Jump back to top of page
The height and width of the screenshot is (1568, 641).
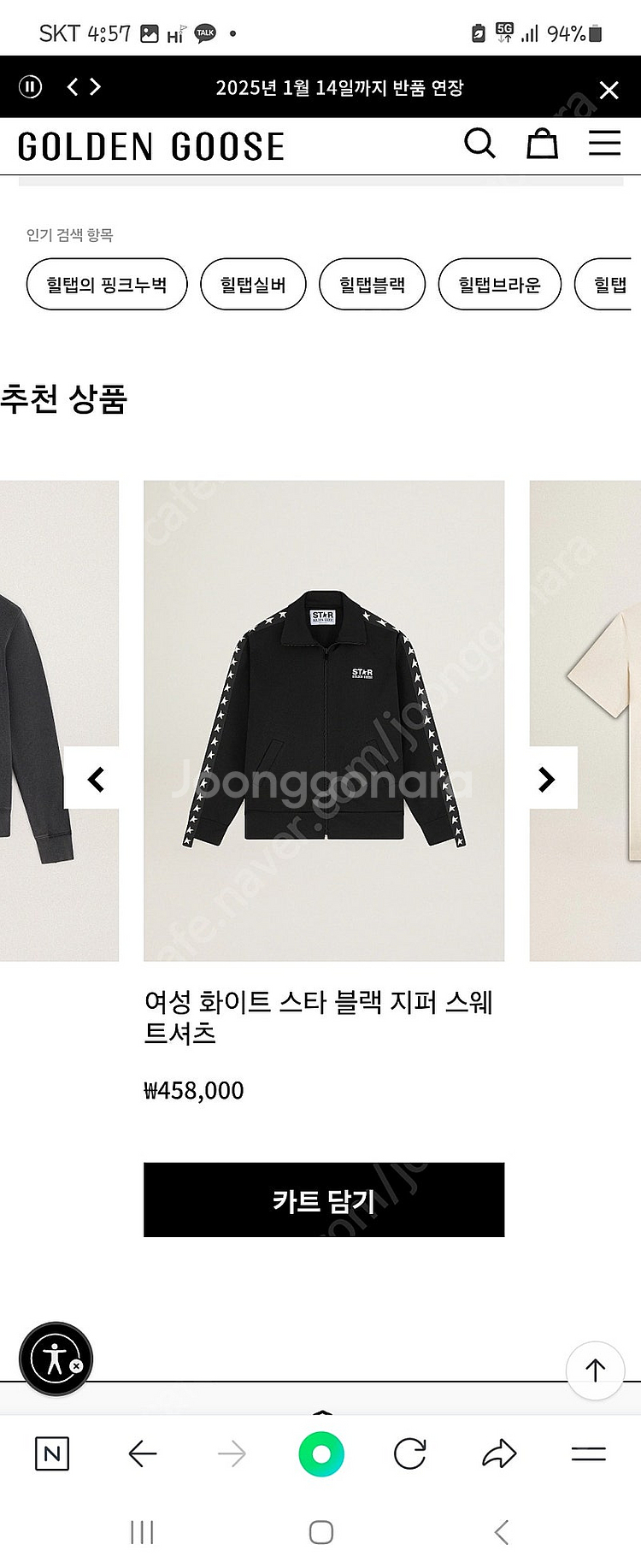pyautogui.click(x=595, y=1371)
